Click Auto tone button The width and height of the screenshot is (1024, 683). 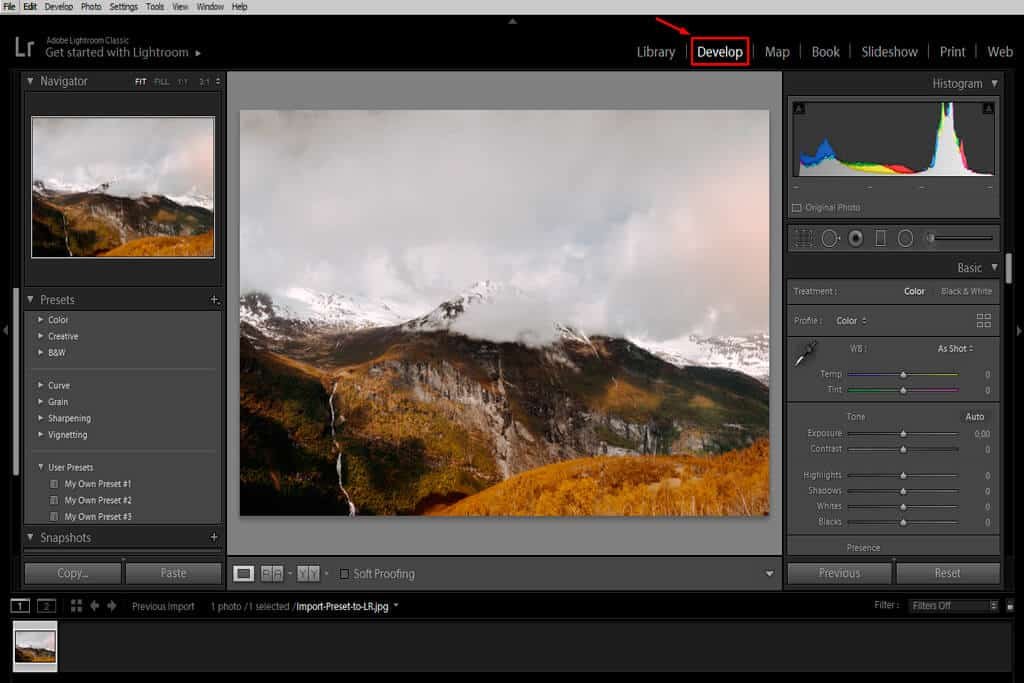(974, 417)
